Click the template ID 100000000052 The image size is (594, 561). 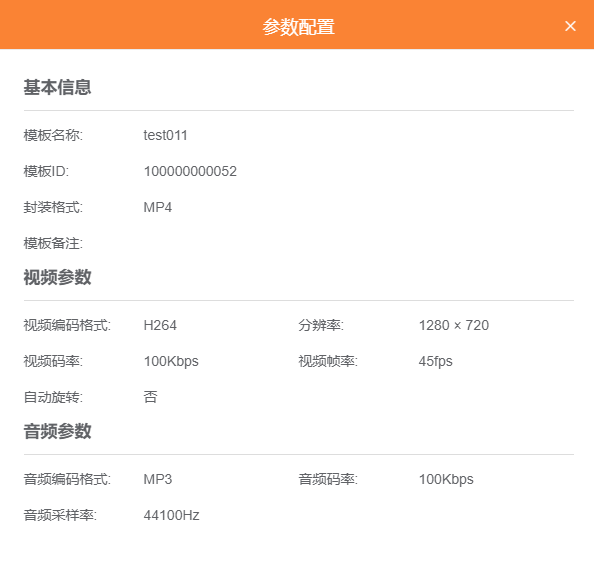pos(190,171)
